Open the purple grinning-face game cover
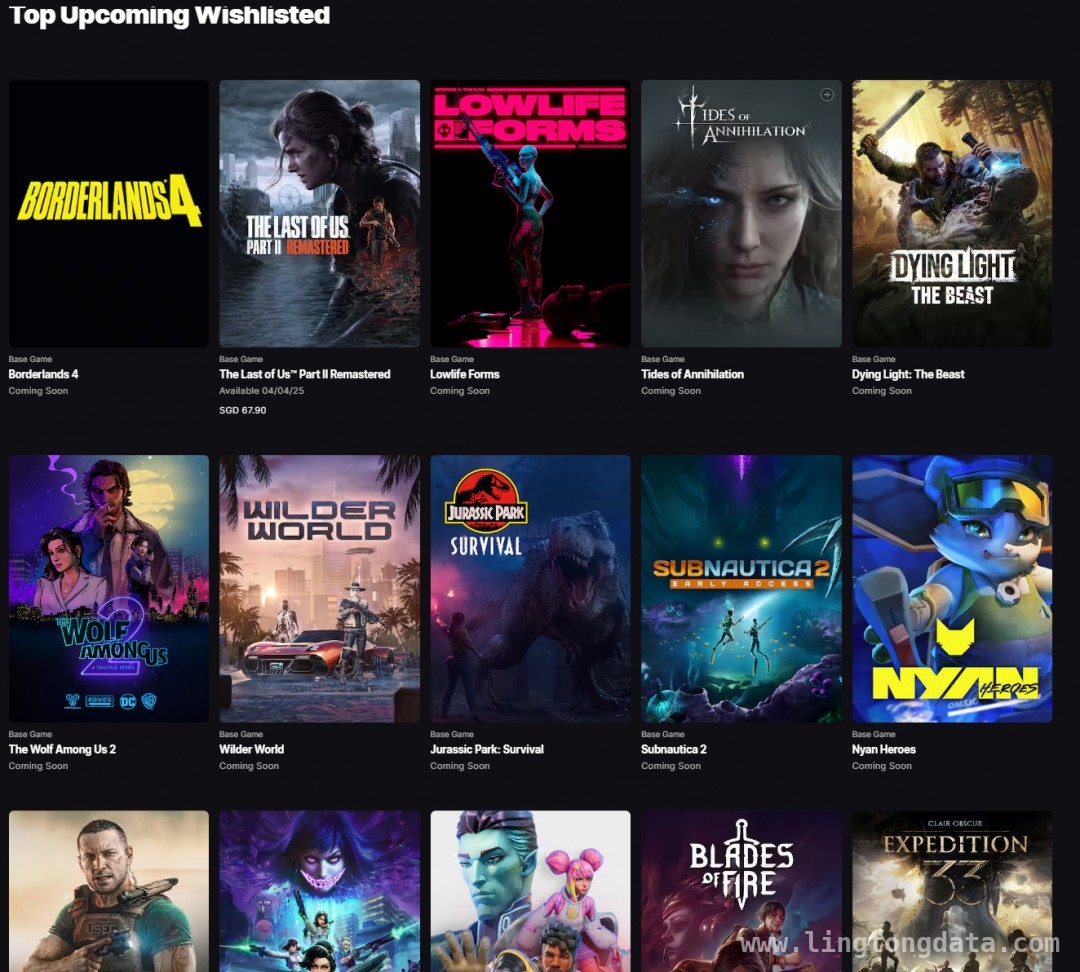The height and width of the screenshot is (972, 1080). (x=320, y=891)
